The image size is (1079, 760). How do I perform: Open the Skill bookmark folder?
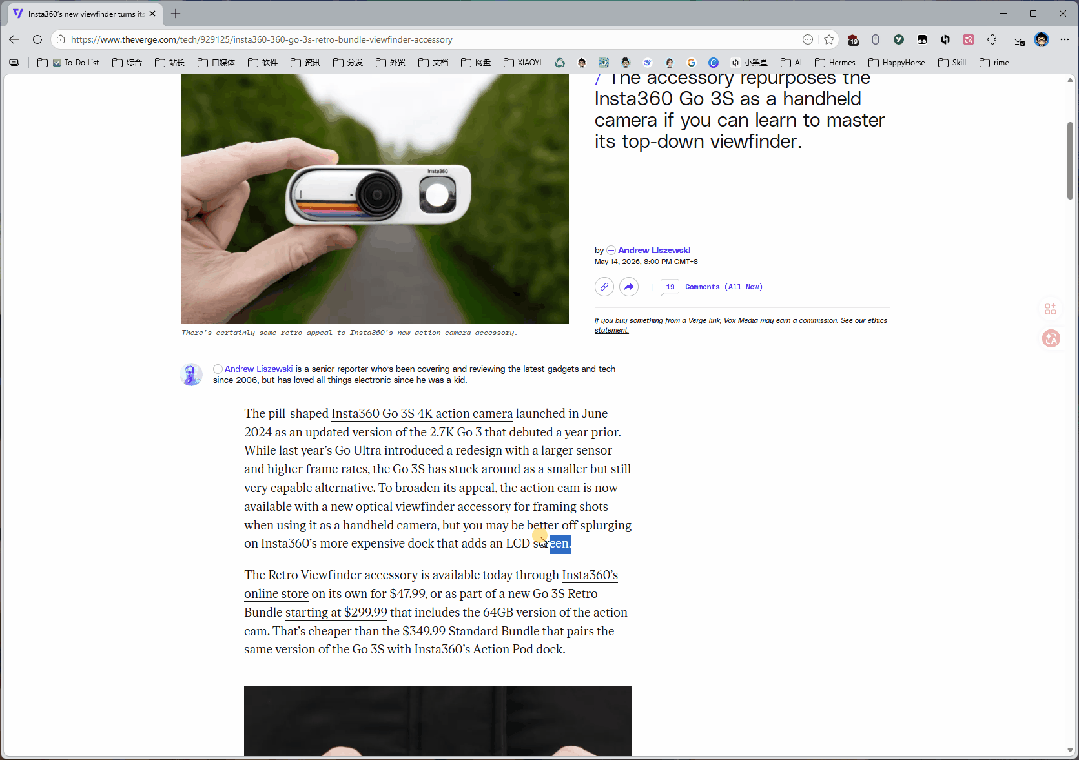pos(952,63)
